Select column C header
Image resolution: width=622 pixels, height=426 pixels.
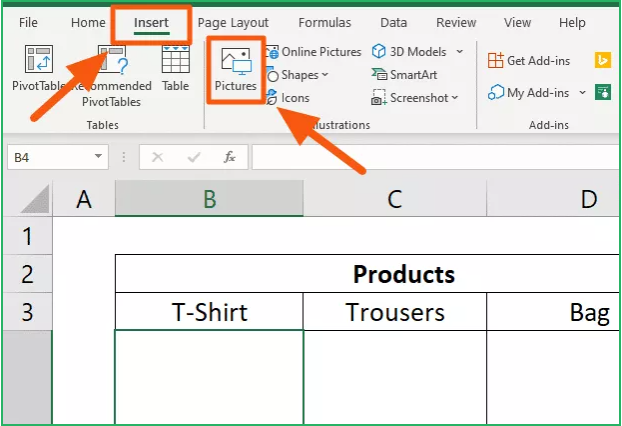(x=395, y=199)
